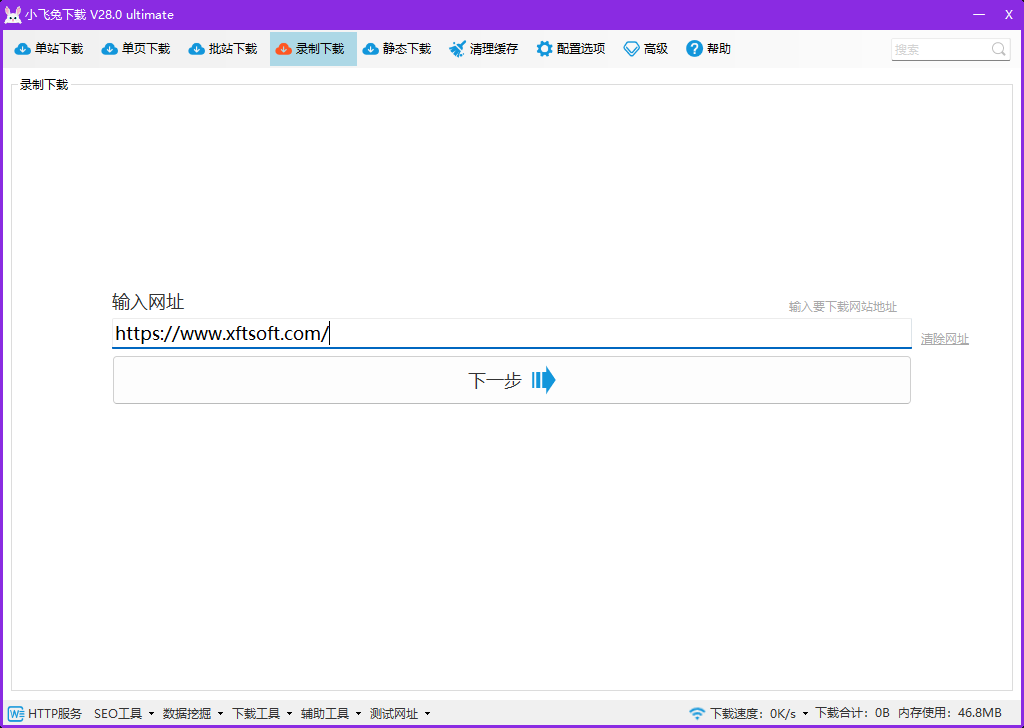Click the 清理缓存 broom icon
This screenshot has height=728, width=1024.
pyautogui.click(x=458, y=49)
